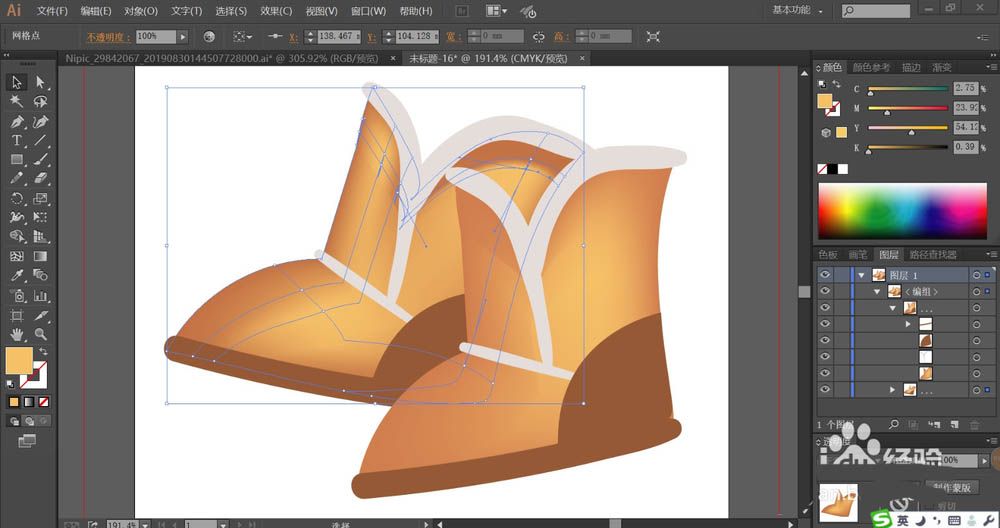Collapse the 图层 1 layer tree
The height and width of the screenshot is (528, 1000).
click(860, 275)
